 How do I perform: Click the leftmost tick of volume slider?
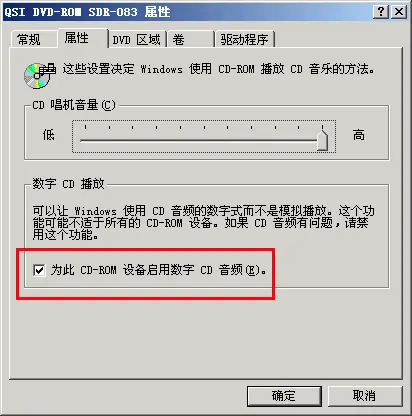85,127
